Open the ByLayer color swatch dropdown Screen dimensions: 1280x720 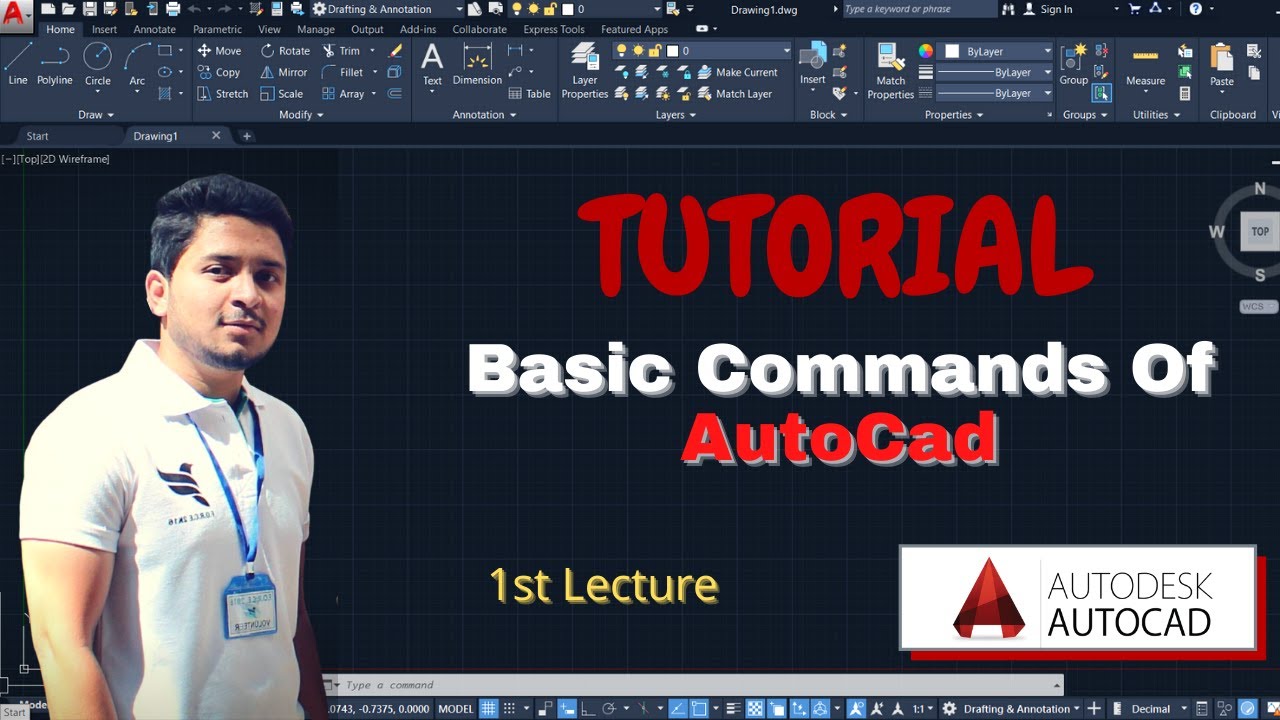point(996,51)
